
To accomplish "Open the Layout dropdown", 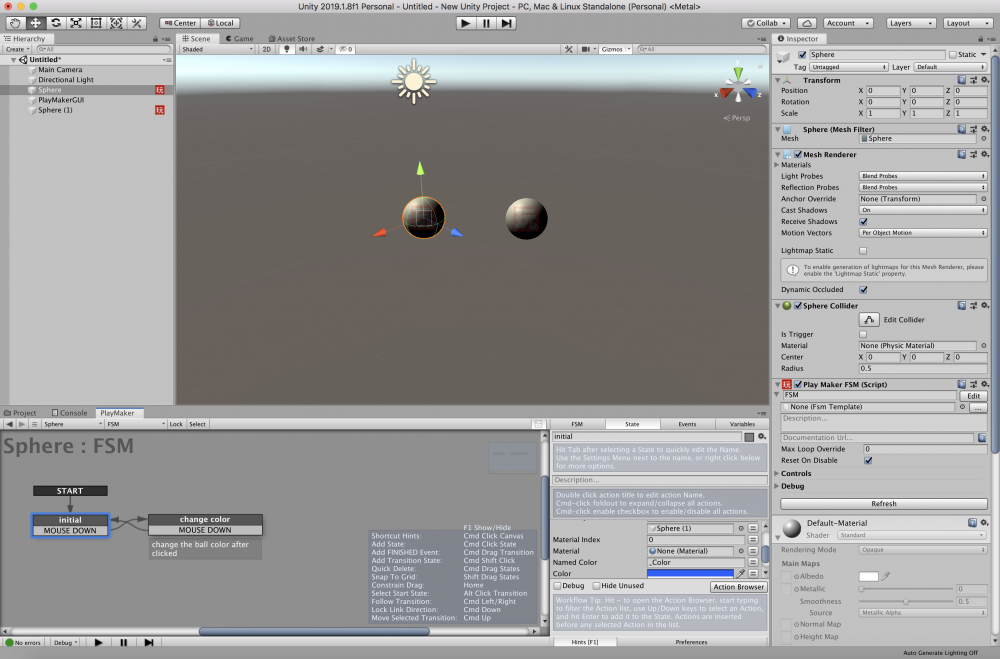I will [967, 23].
